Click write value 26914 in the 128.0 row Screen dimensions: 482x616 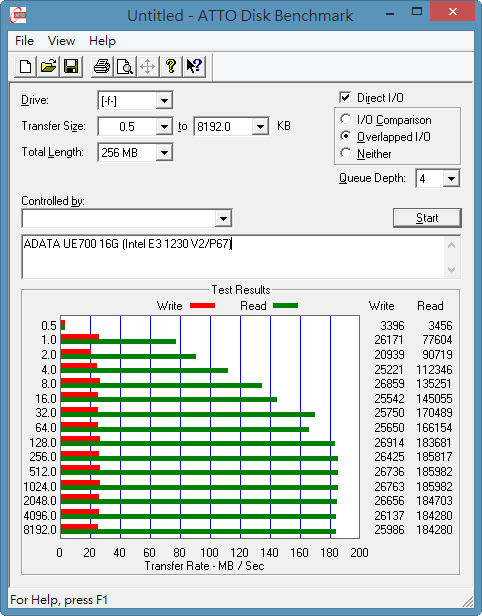click(389, 443)
